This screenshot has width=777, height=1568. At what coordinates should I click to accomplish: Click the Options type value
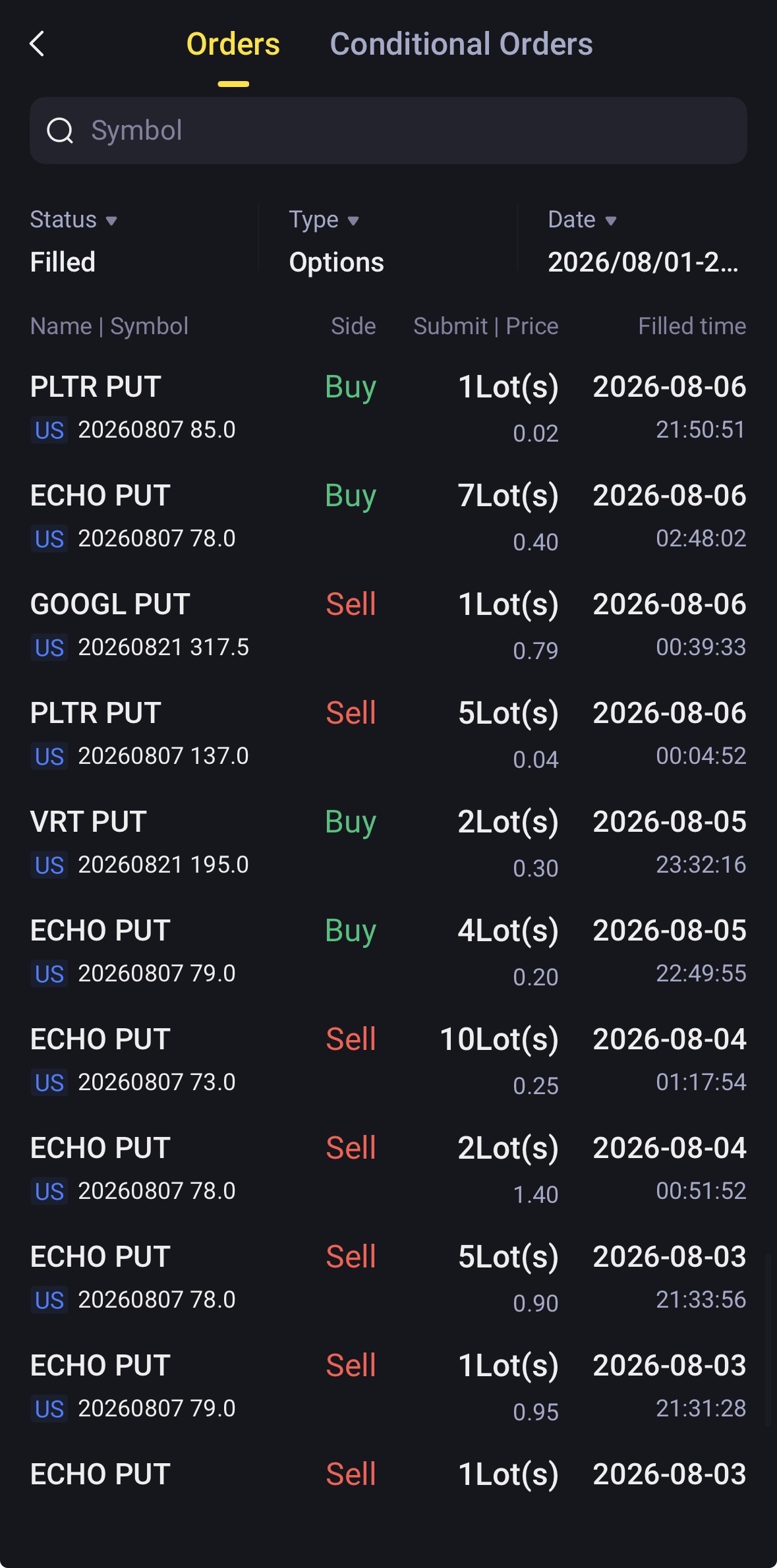337,262
